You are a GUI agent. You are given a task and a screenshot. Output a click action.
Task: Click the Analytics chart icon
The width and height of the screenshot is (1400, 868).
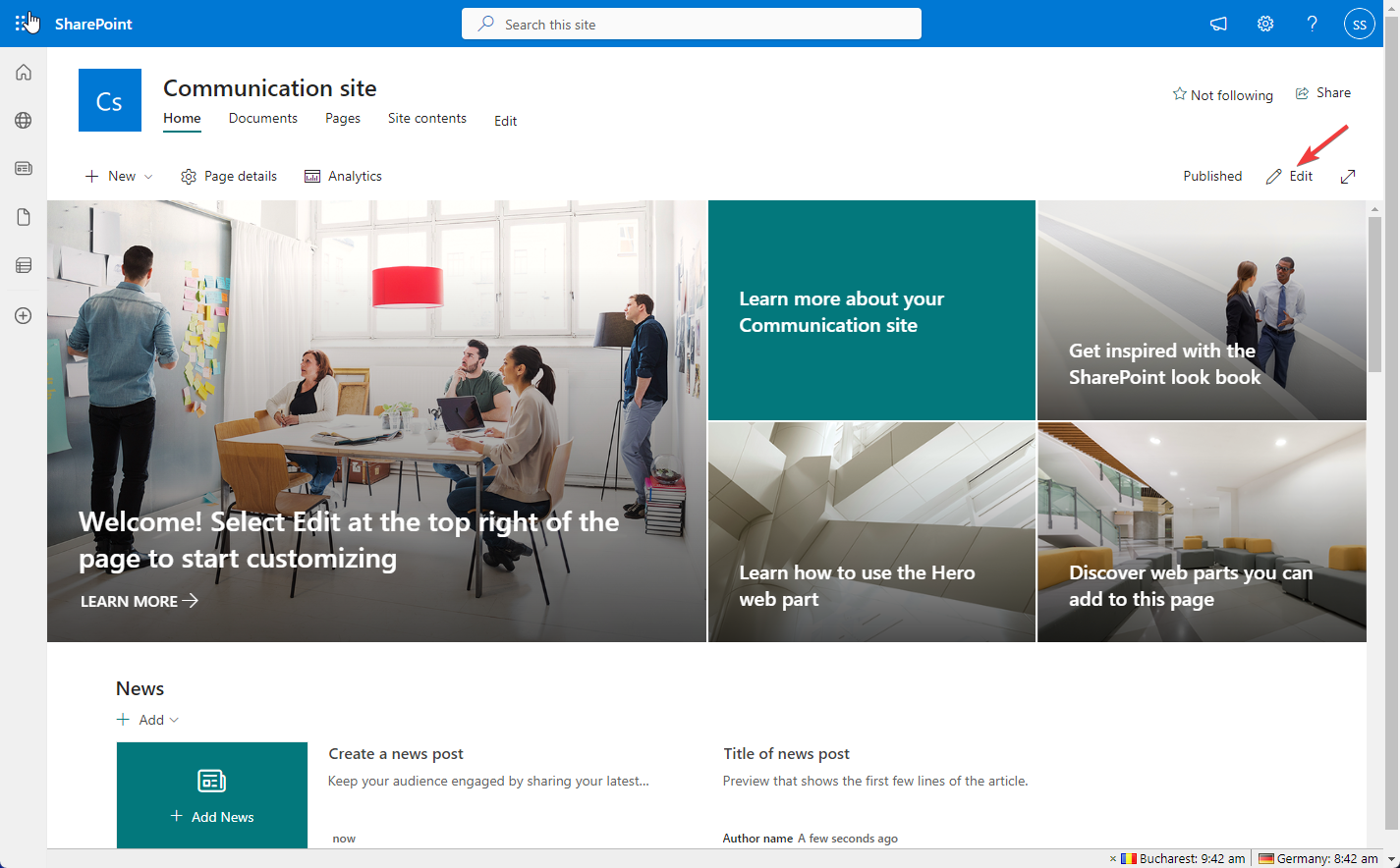(312, 177)
